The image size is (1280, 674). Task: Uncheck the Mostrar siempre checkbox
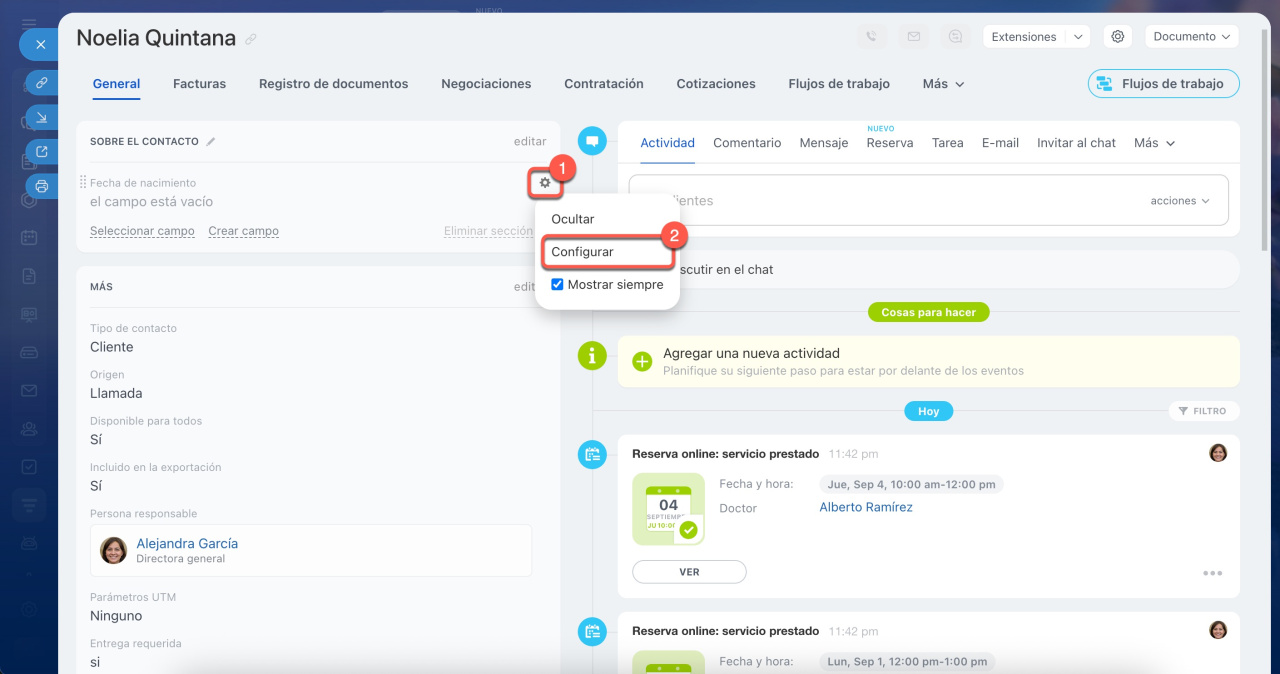click(558, 285)
